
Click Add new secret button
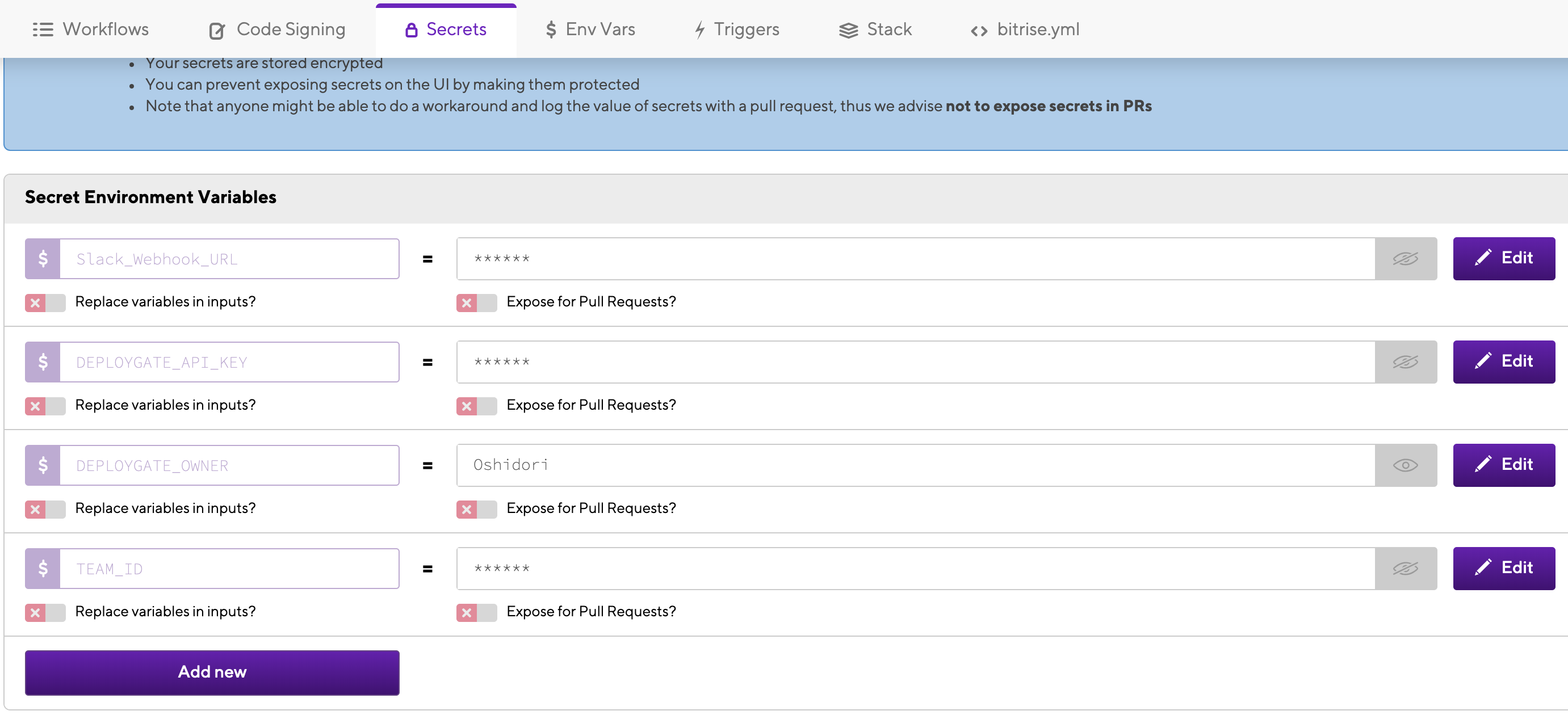pos(212,672)
